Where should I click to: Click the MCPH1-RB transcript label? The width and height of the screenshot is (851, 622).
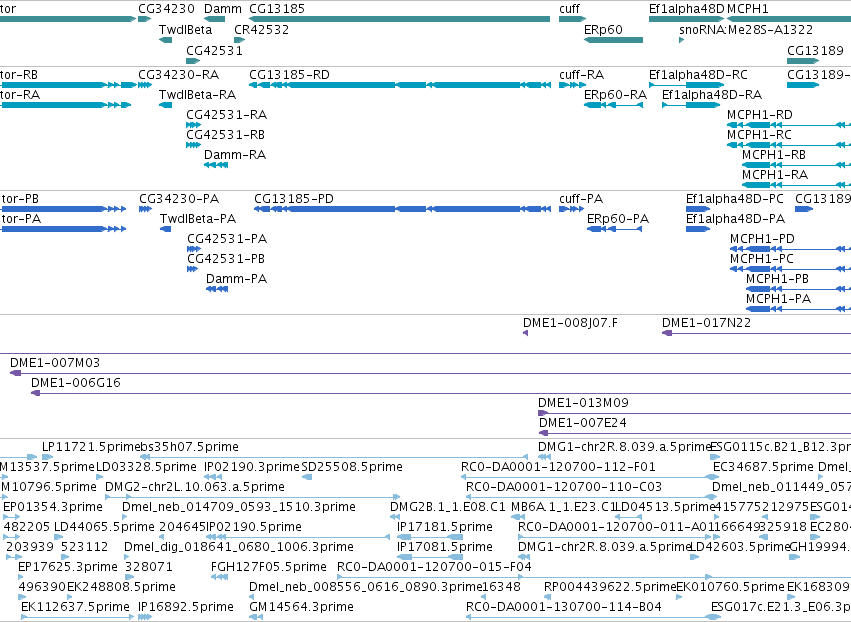(x=774, y=155)
